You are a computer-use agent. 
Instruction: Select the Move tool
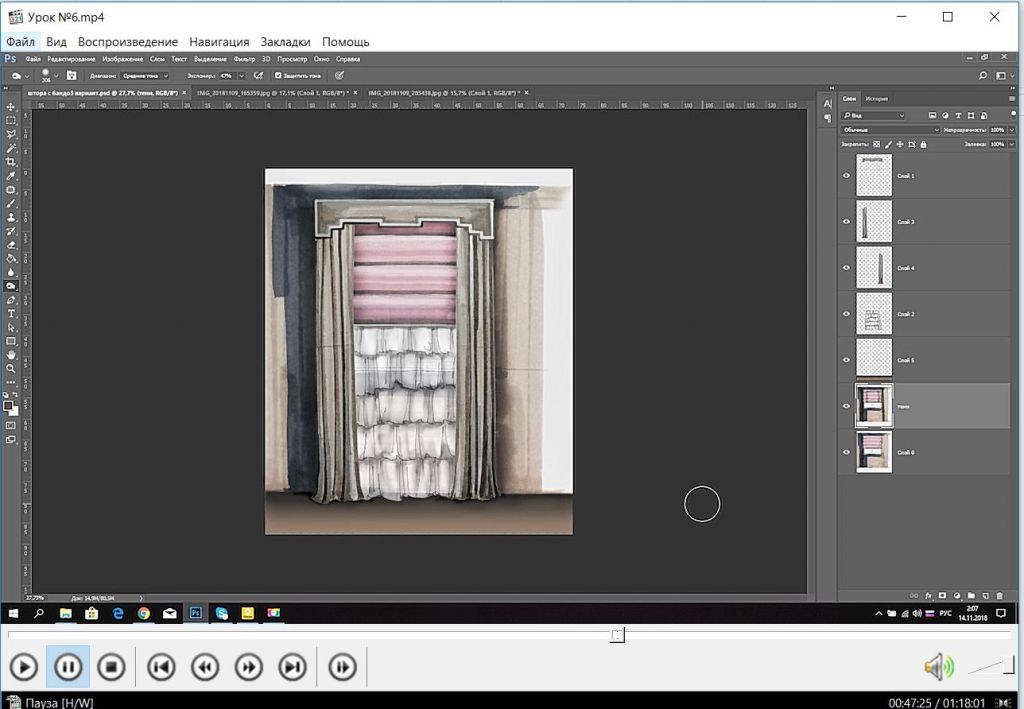[11, 107]
